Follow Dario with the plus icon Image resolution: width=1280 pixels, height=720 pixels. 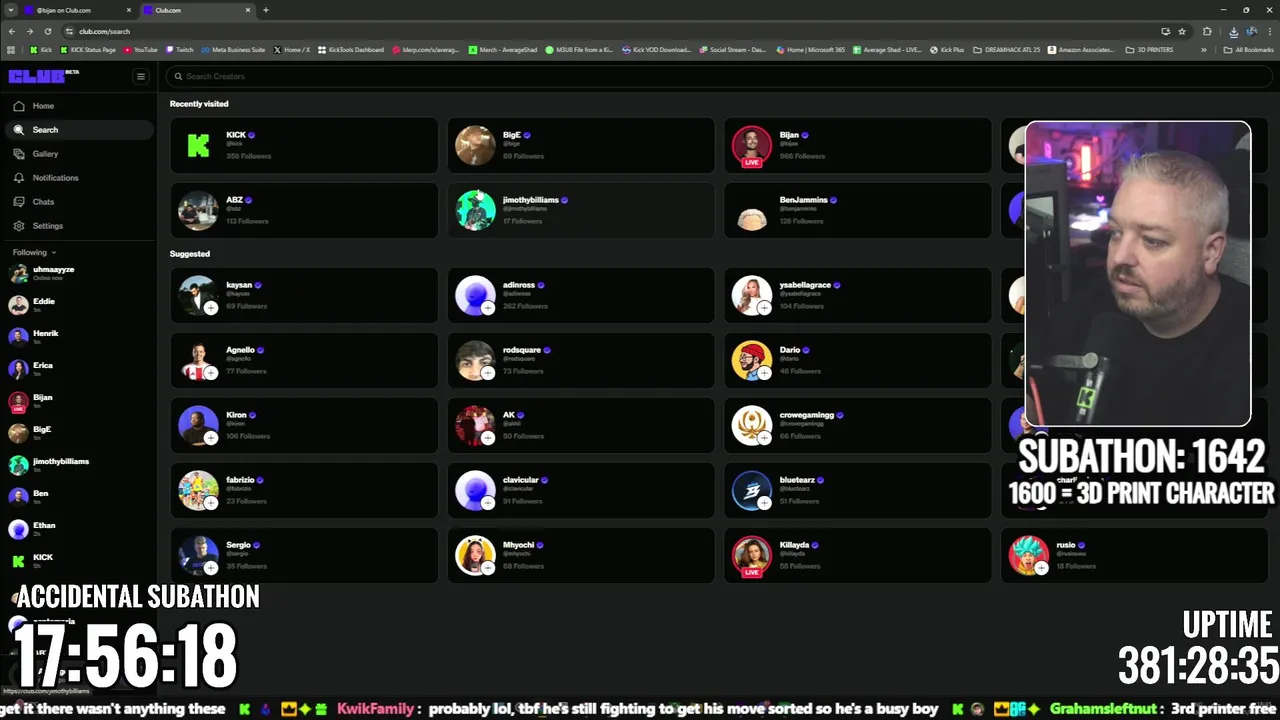pyautogui.click(x=765, y=373)
